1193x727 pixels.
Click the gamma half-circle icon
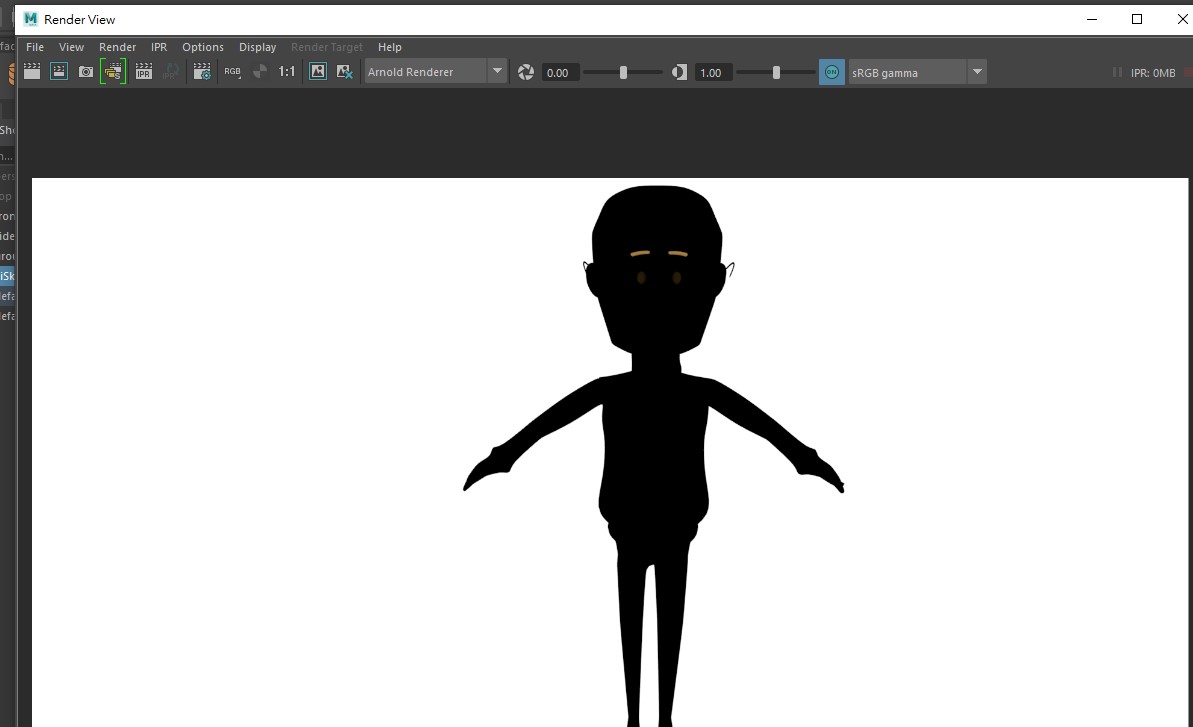point(680,72)
